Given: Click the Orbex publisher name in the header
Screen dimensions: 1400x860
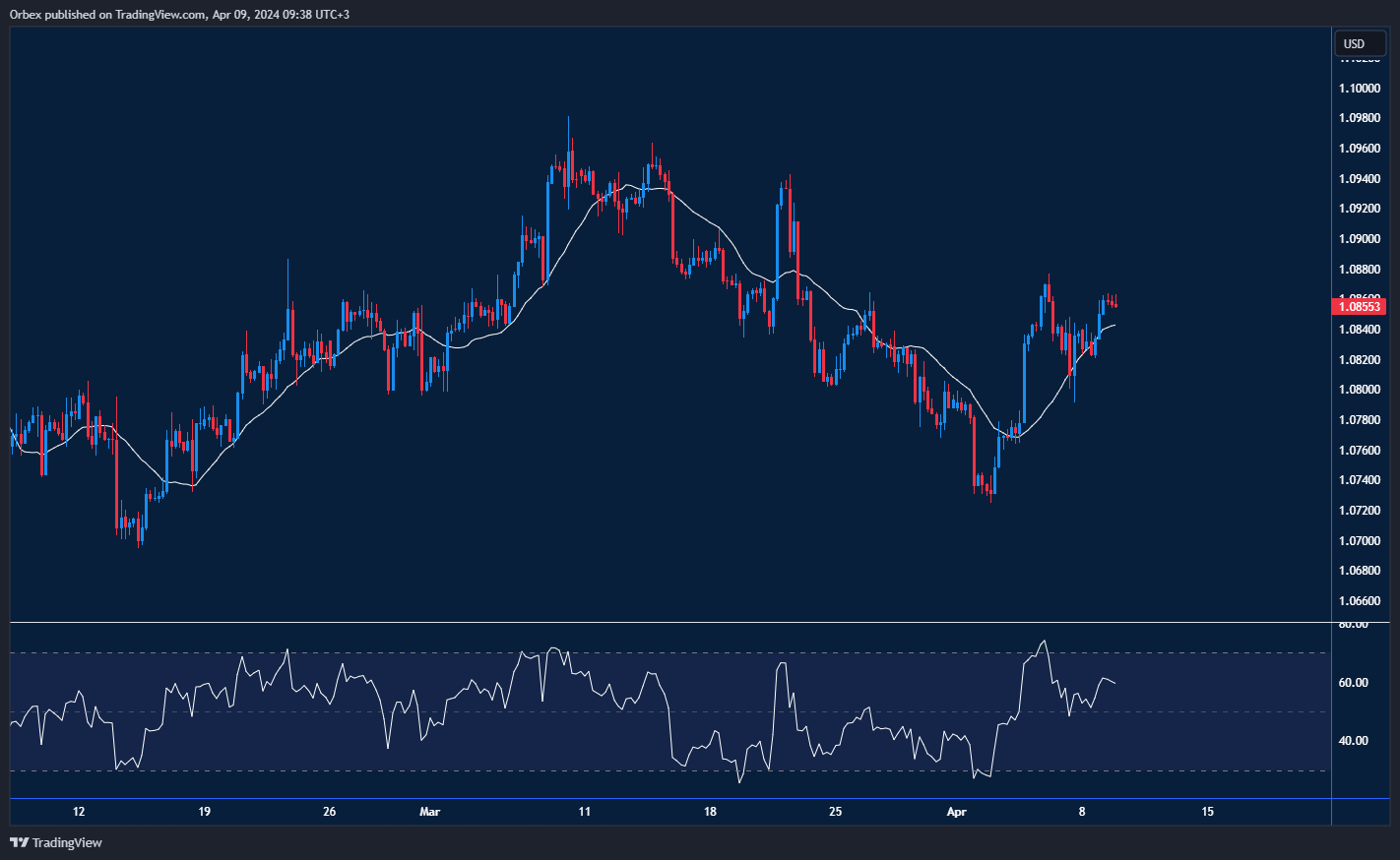Looking at the screenshot, I should tap(27, 14).
